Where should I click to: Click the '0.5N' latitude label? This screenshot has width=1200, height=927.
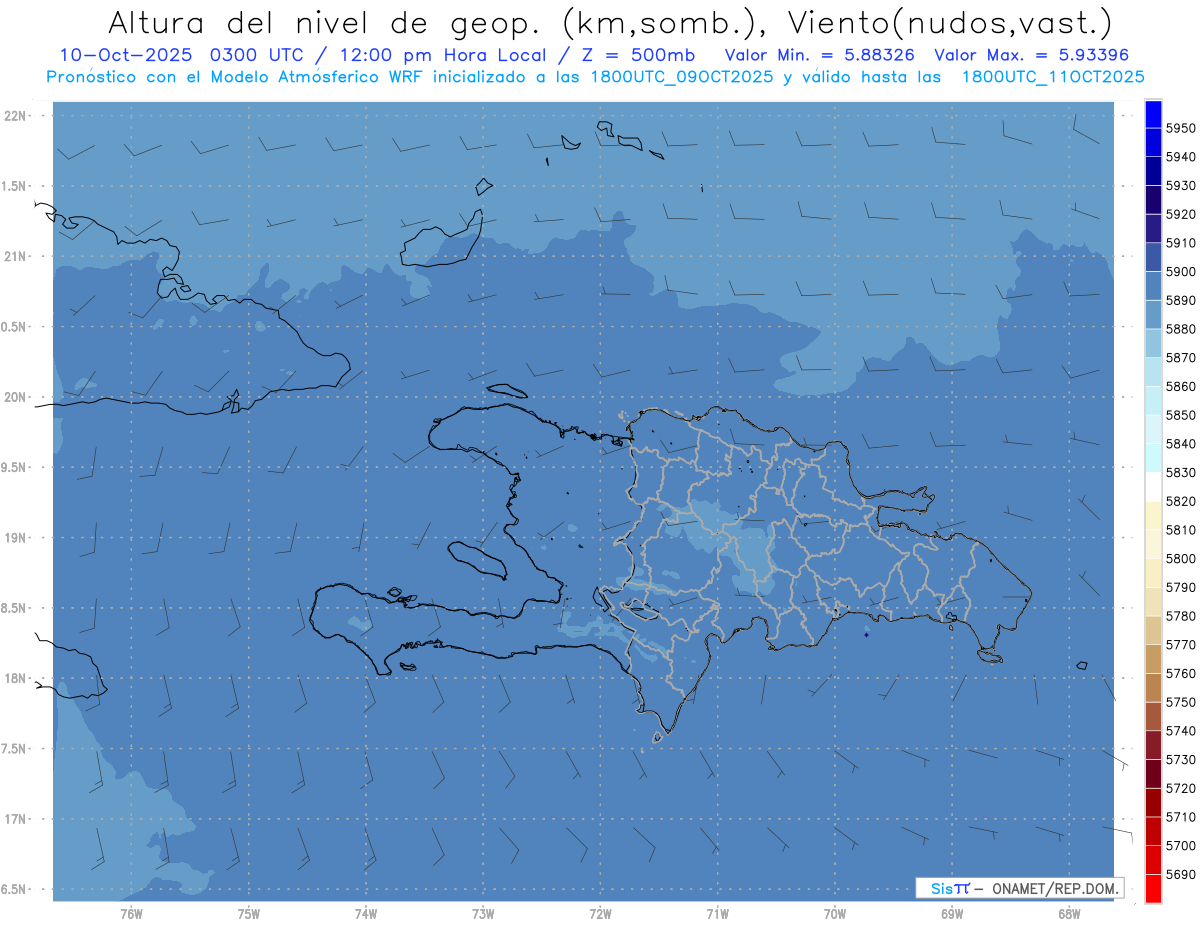tap(14, 327)
